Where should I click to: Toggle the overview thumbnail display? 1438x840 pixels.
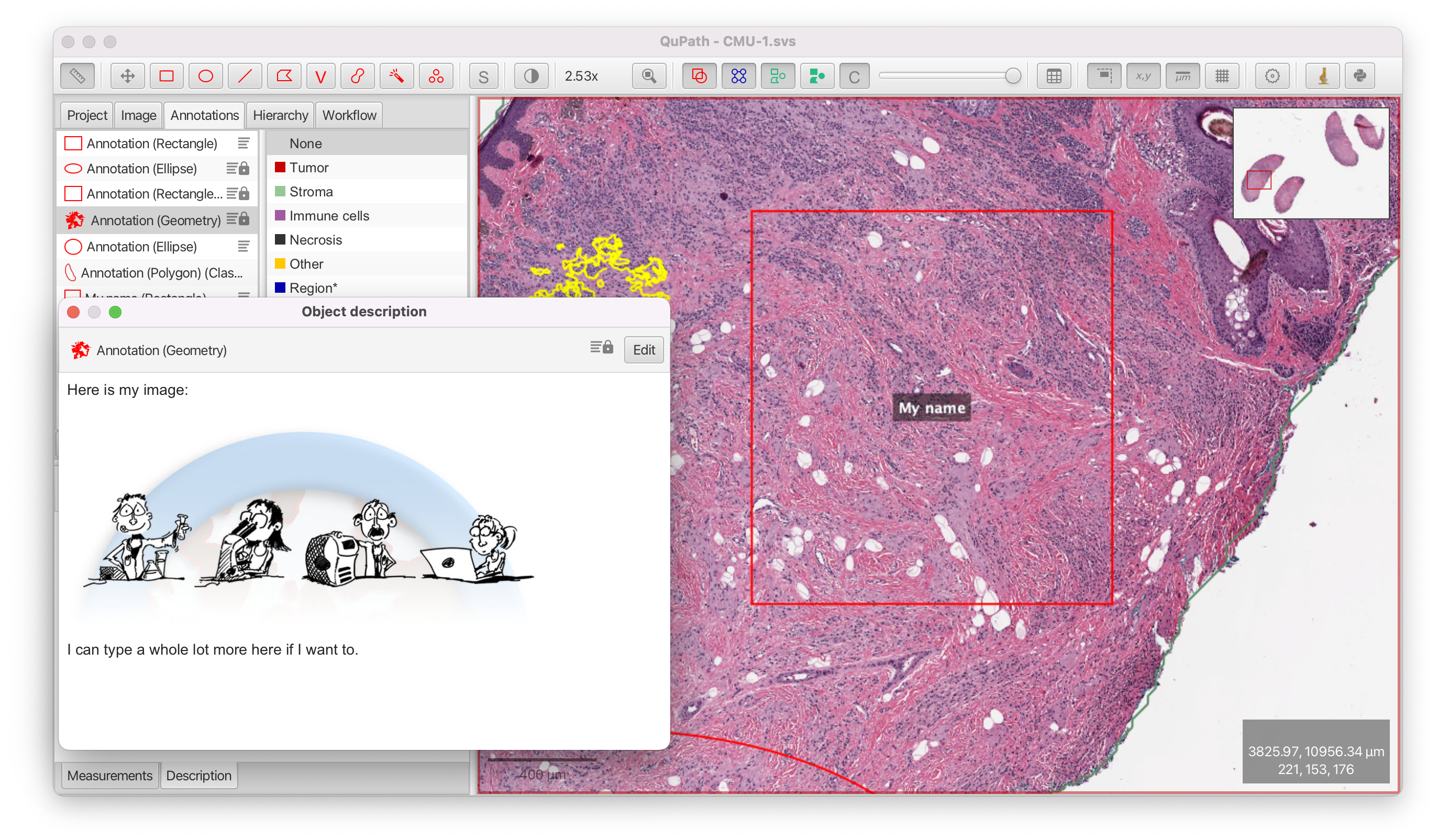1104,76
